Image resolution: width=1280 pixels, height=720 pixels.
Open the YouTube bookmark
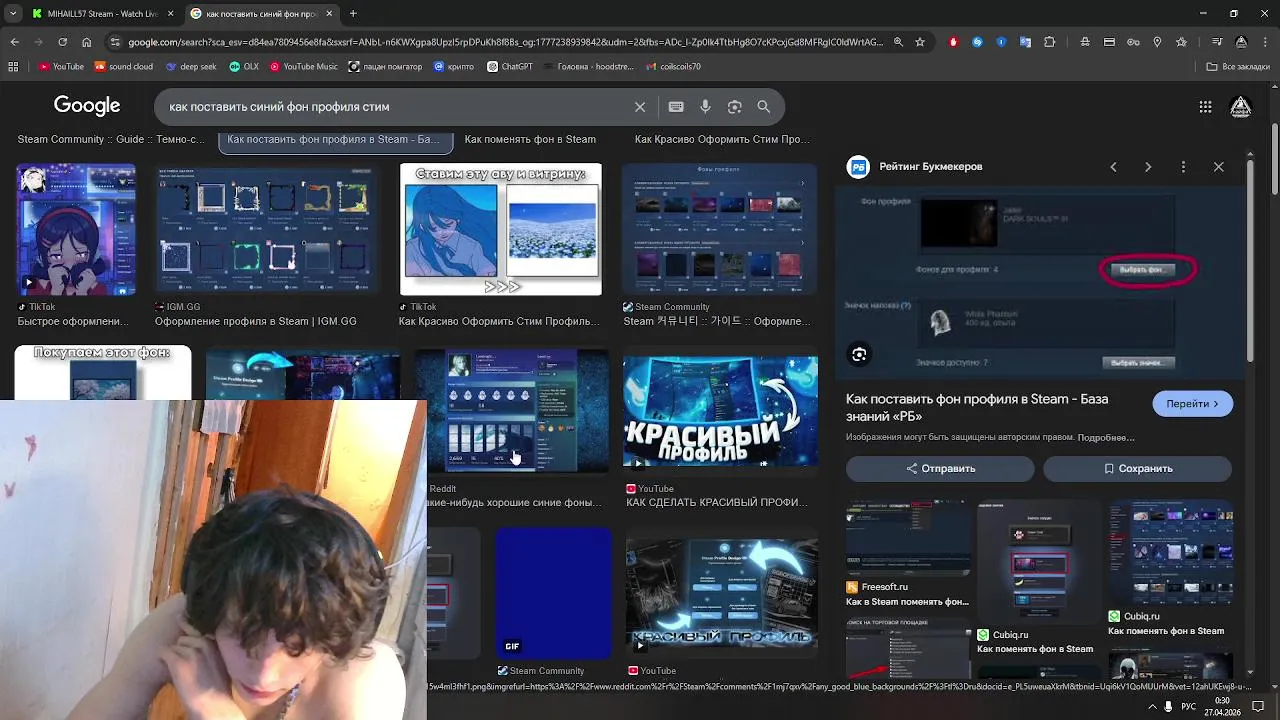click(61, 67)
